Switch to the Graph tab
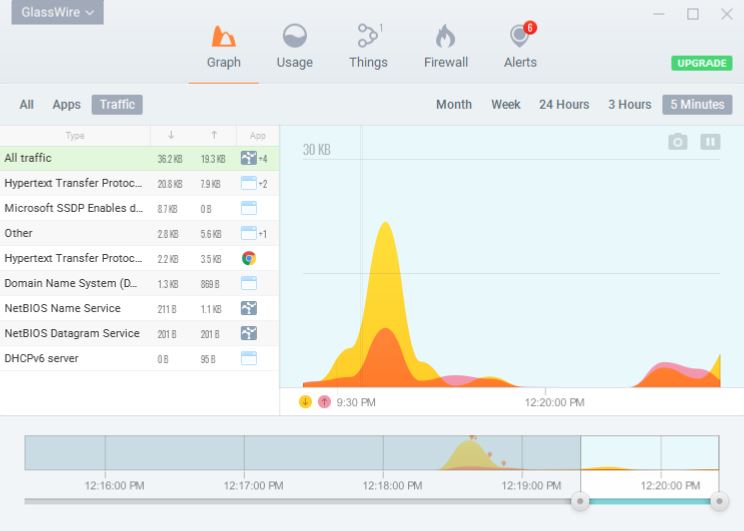Image resolution: width=744 pixels, height=531 pixels. click(223, 47)
